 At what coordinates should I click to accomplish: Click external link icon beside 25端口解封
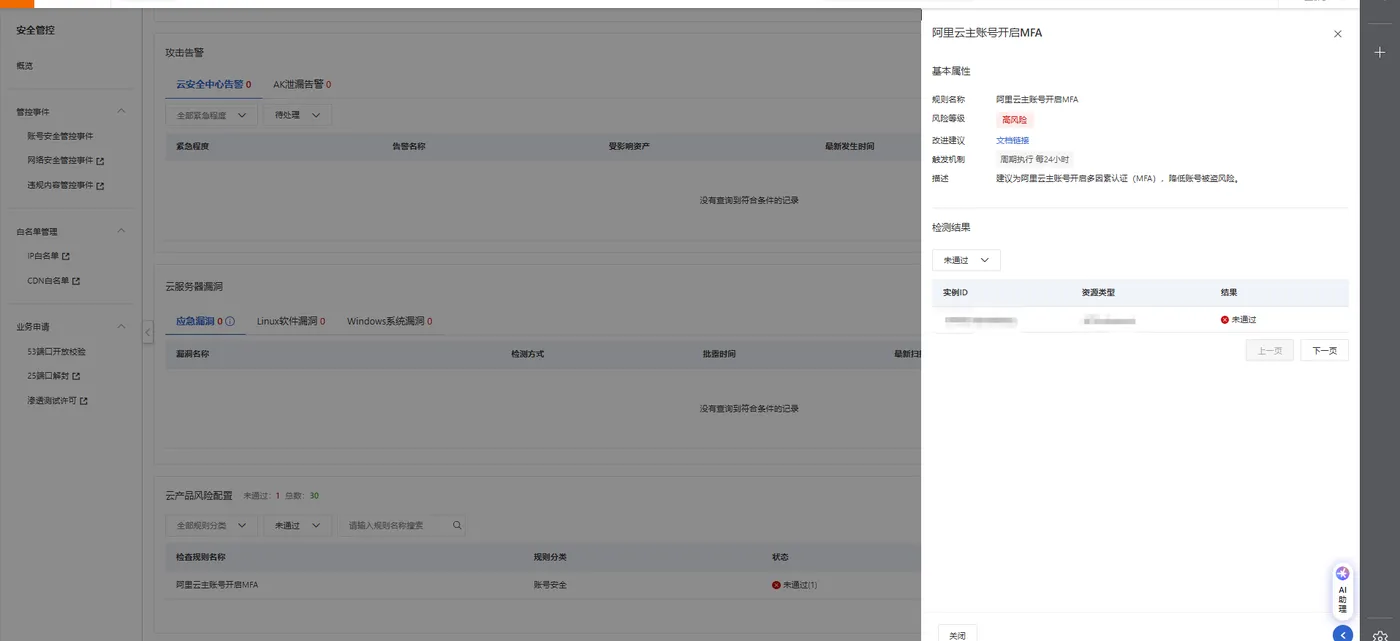point(76,376)
